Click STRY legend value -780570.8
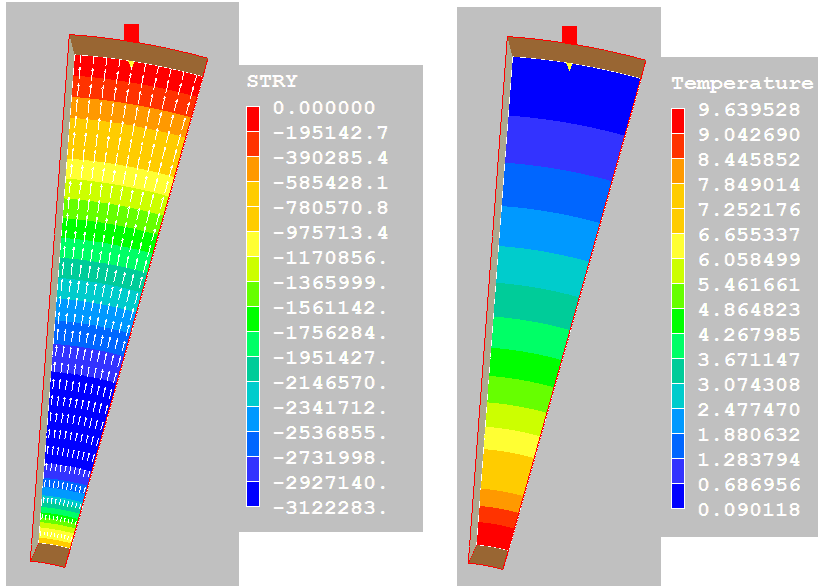Screen dimensions: 834x586 pos(330,208)
